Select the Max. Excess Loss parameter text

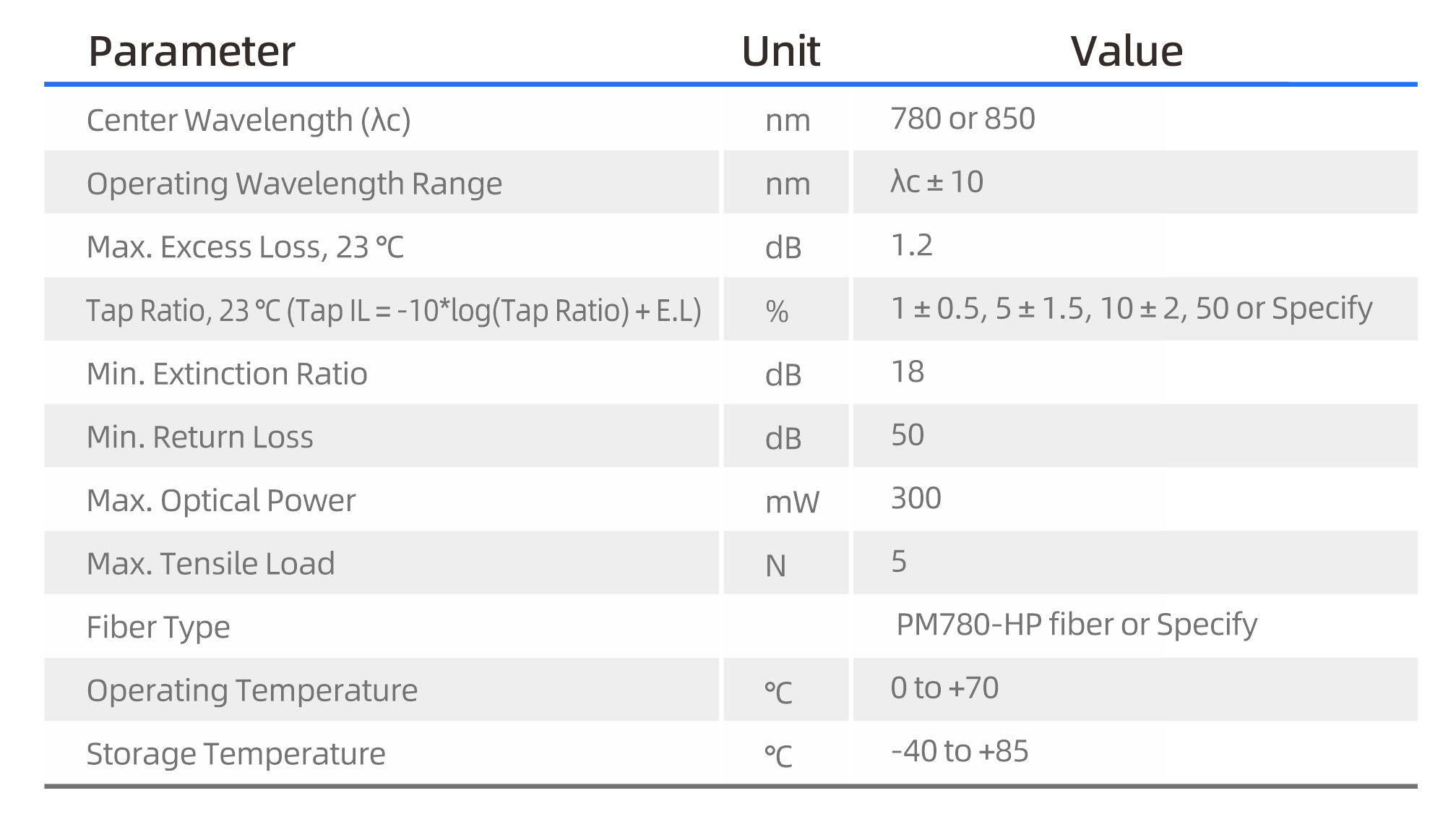pyautogui.click(x=245, y=247)
